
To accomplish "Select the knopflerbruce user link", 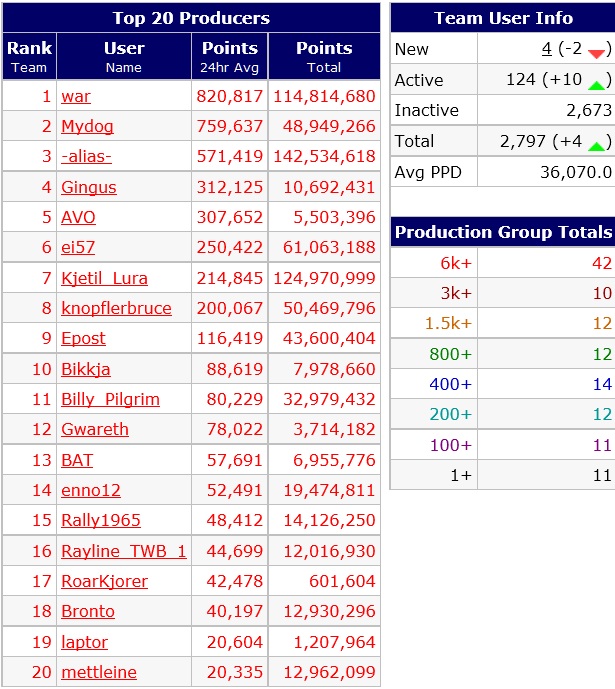I will pyautogui.click(x=116, y=308).
